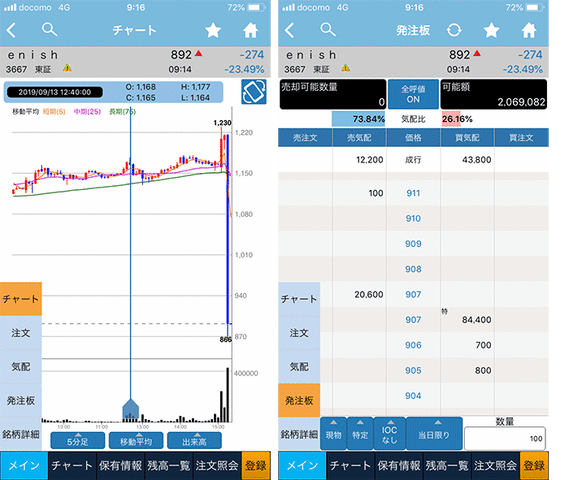The width and height of the screenshot is (569, 480).
Task: Select 気配 side tab on 発注板 screen
Action: 299,366
